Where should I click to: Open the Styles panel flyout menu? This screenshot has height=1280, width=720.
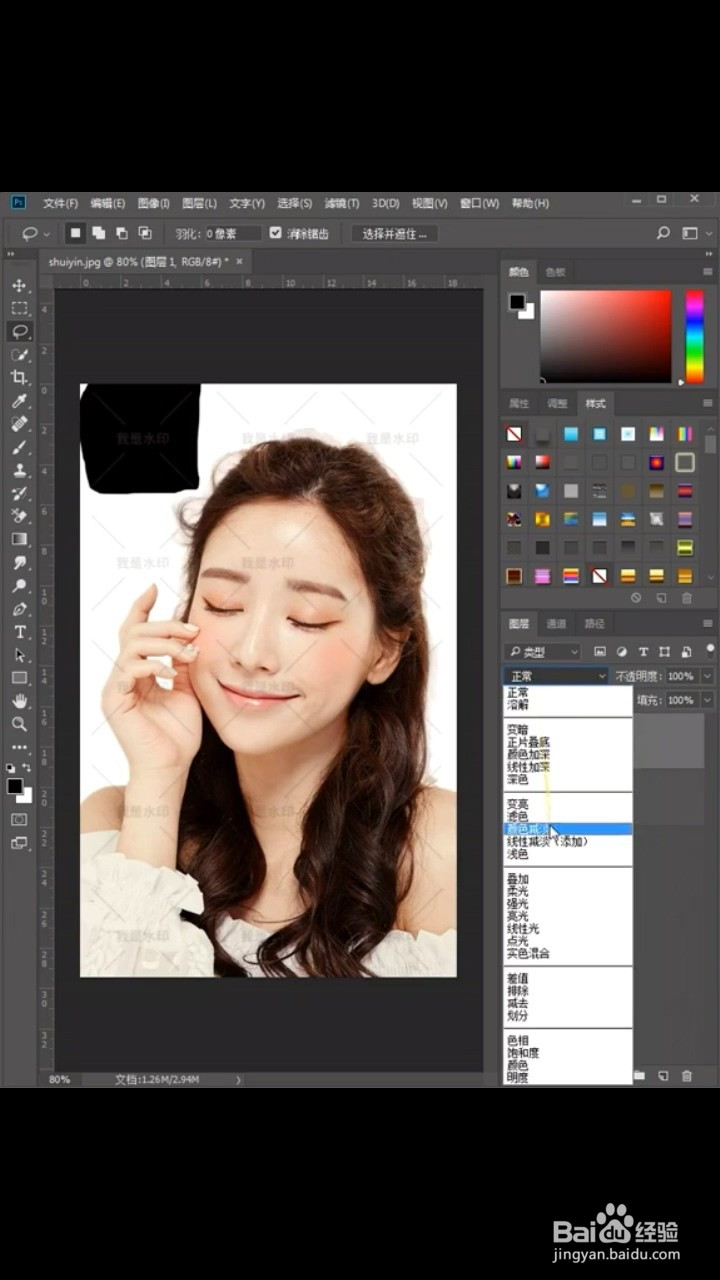click(707, 403)
